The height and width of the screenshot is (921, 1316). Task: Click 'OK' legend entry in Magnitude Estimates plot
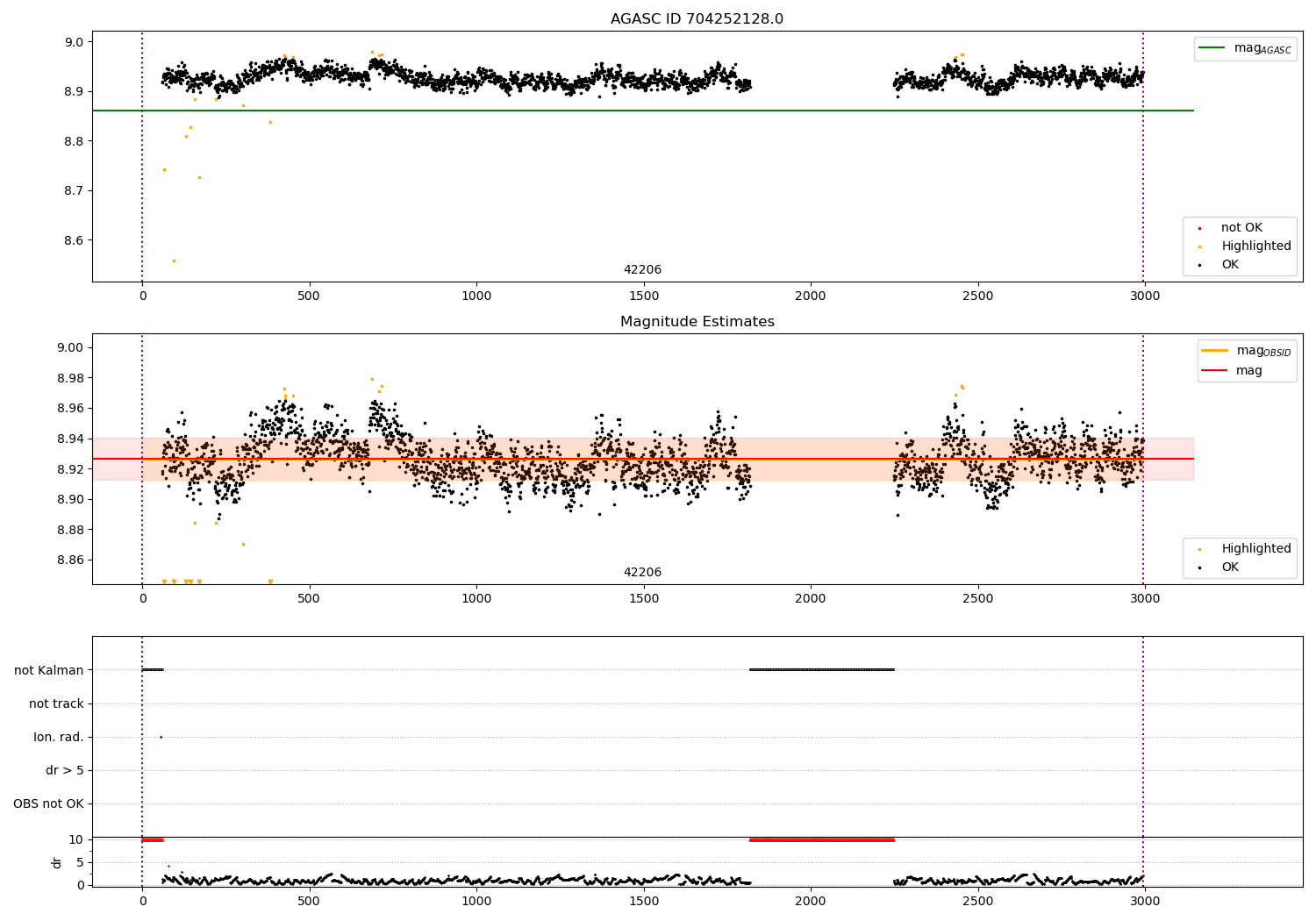[x=1230, y=568]
